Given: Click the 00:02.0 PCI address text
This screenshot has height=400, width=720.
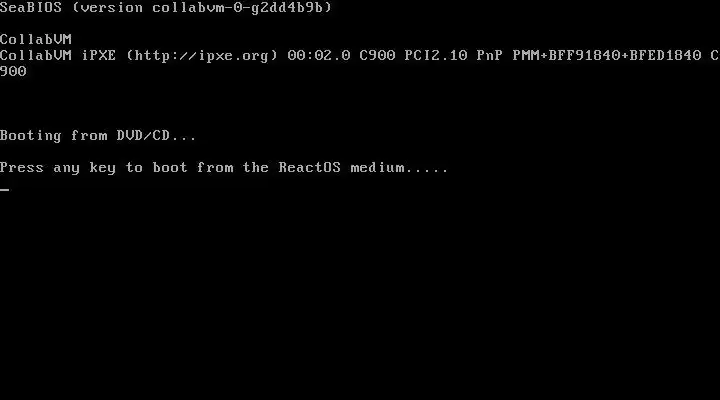Looking at the screenshot, I should (x=319, y=56).
